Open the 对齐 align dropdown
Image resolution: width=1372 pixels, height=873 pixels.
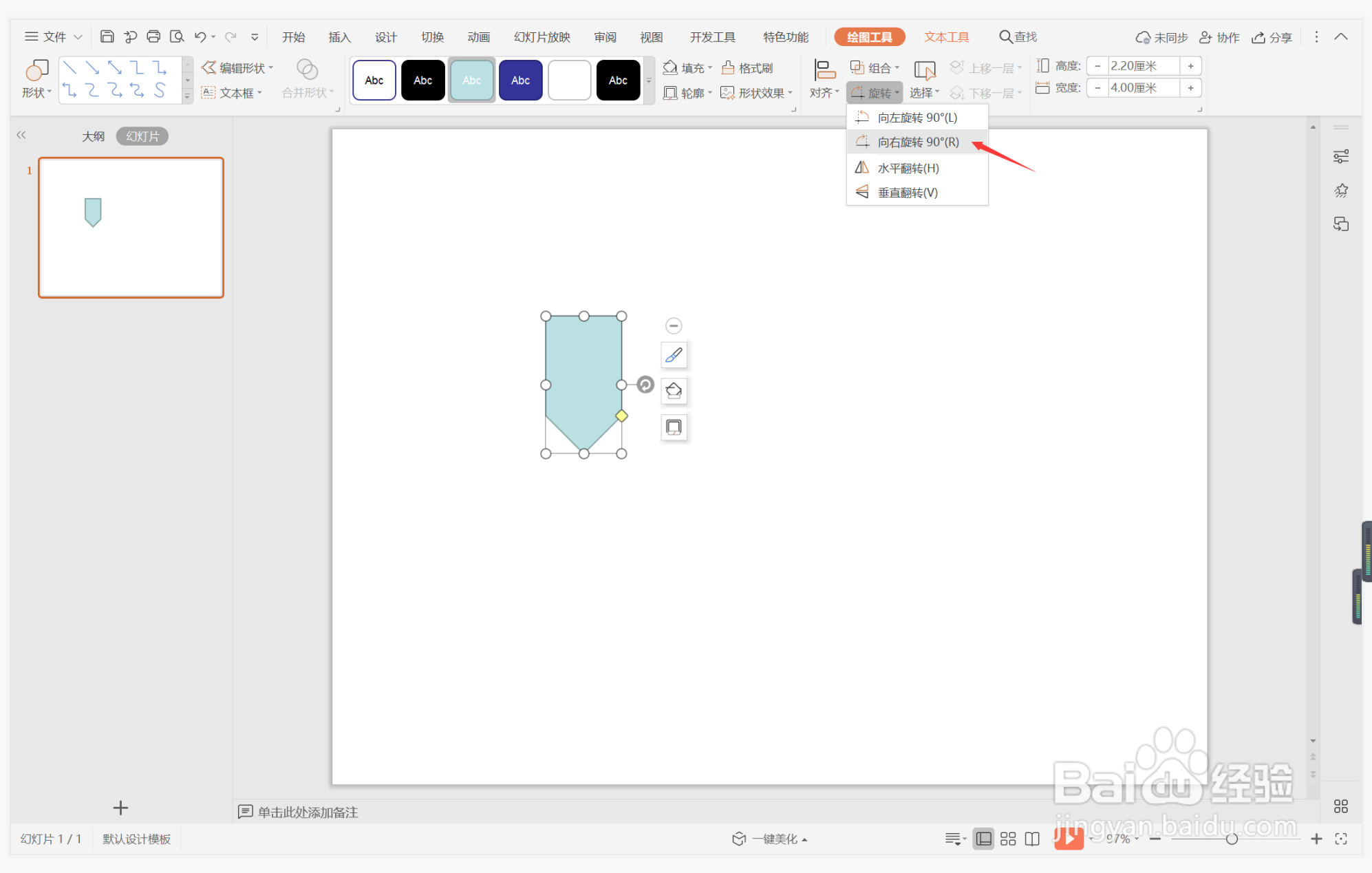click(x=824, y=92)
